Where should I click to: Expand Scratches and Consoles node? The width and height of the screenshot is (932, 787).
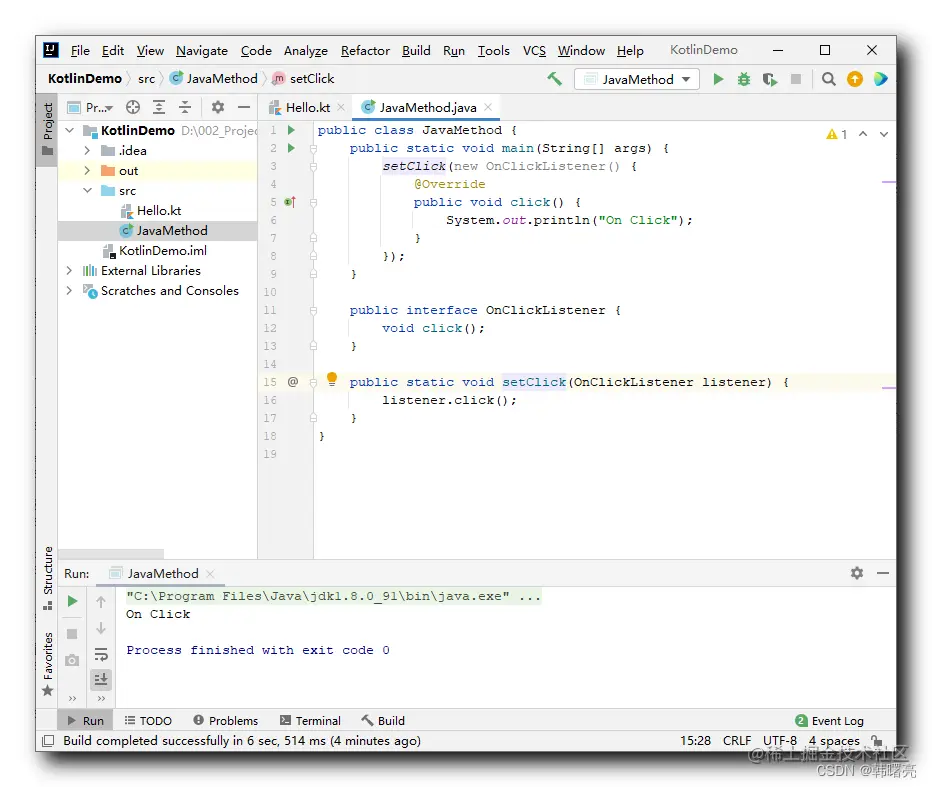coord(70,291)
